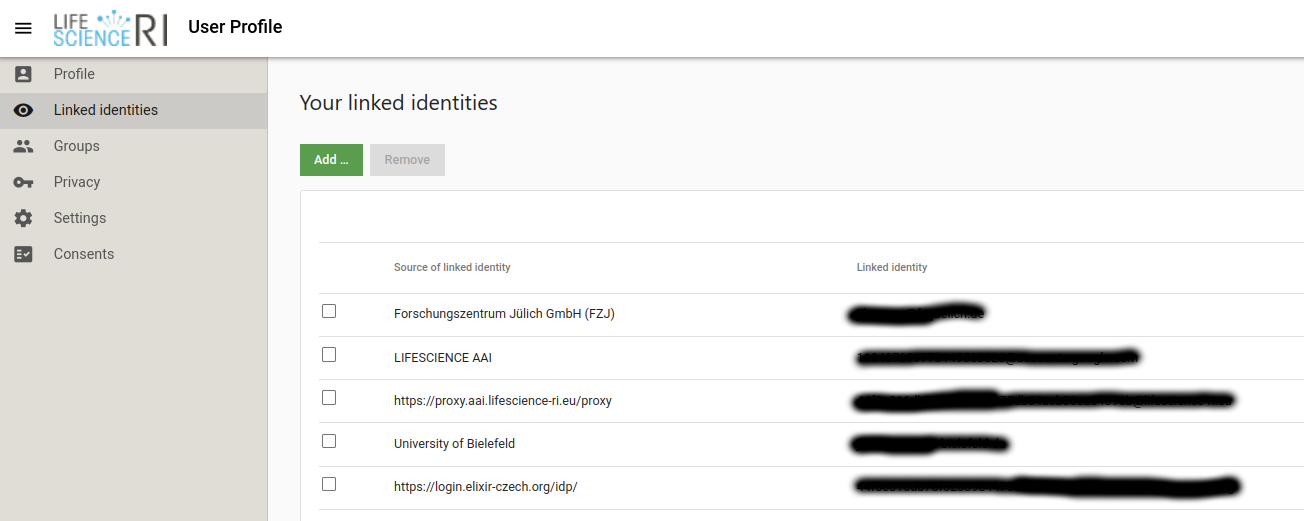Screen dimensions: 1304x521
Task: Open the hamburger navigation menu
Action: 23,28
